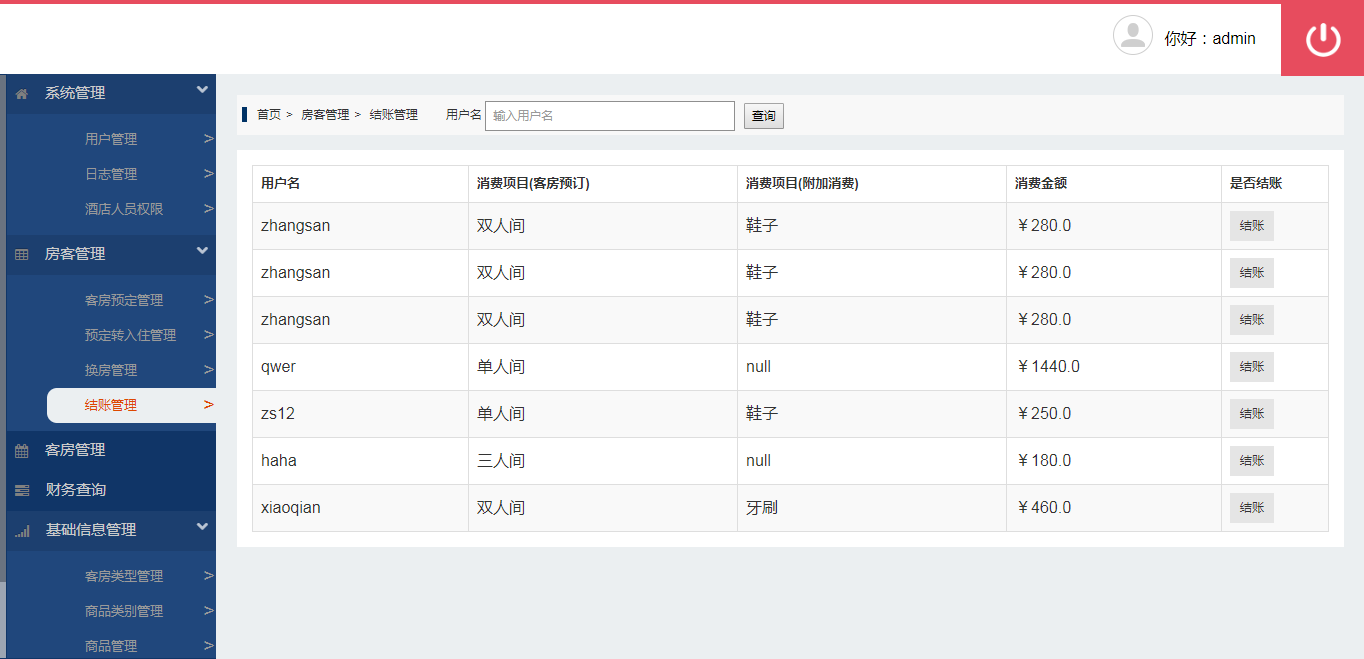
Task: Click the 房客管理 breadcrumb link
Action: 325,115
